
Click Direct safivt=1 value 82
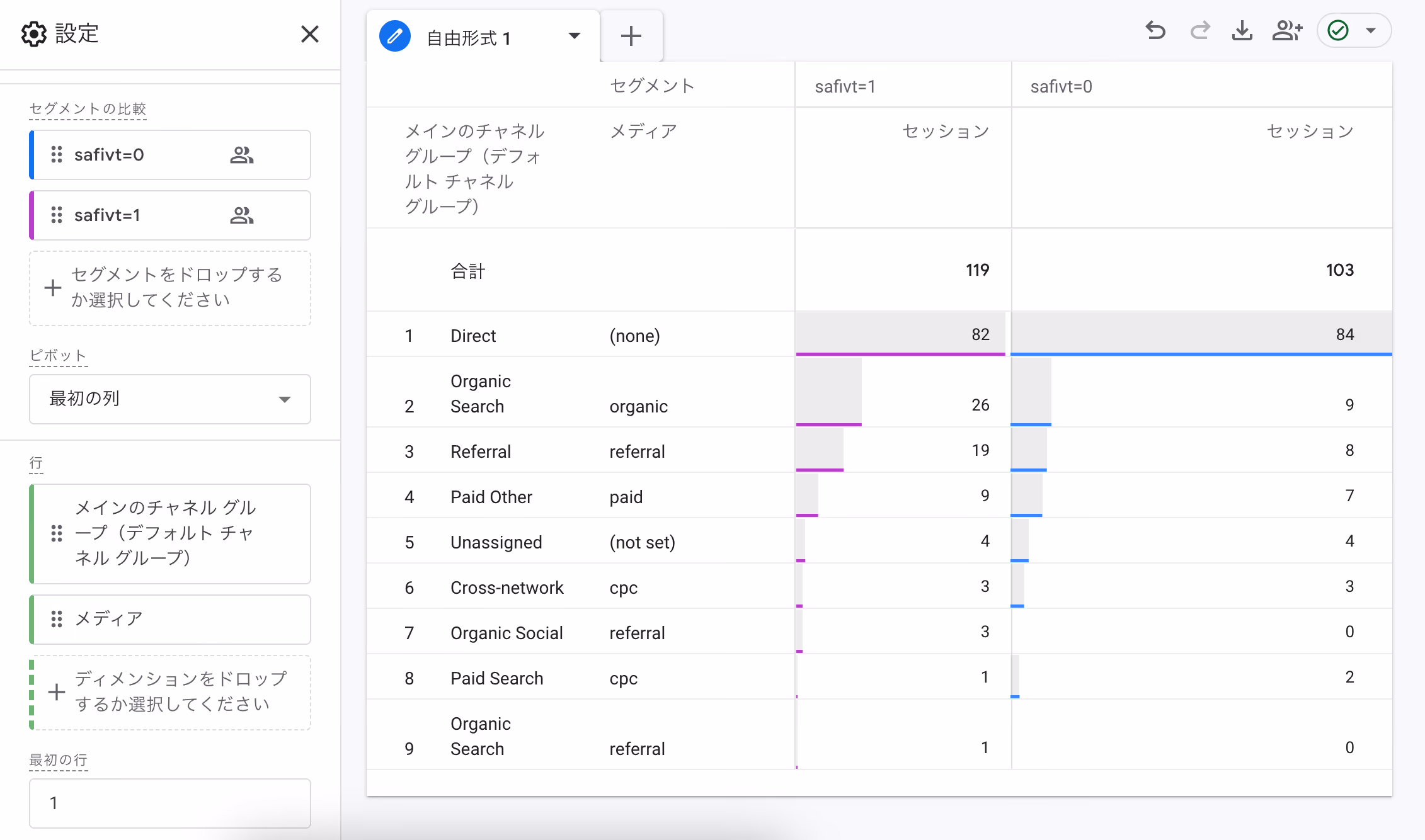980,334
